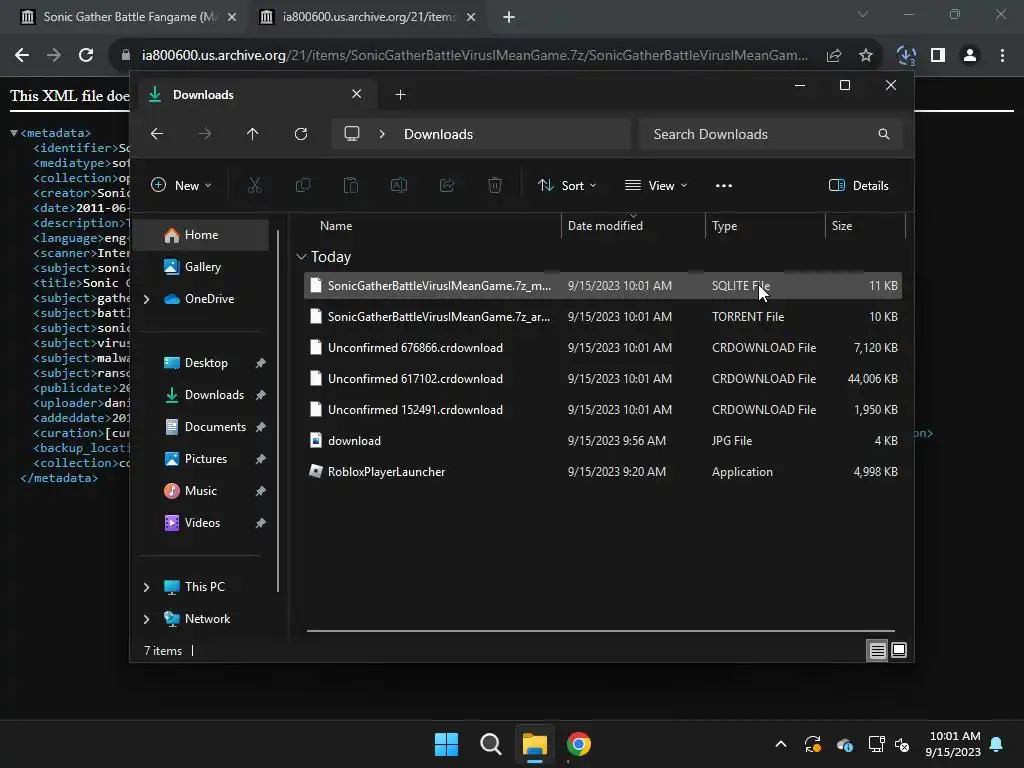Click File Explorer taskbar icon

[x=534, y=744]
